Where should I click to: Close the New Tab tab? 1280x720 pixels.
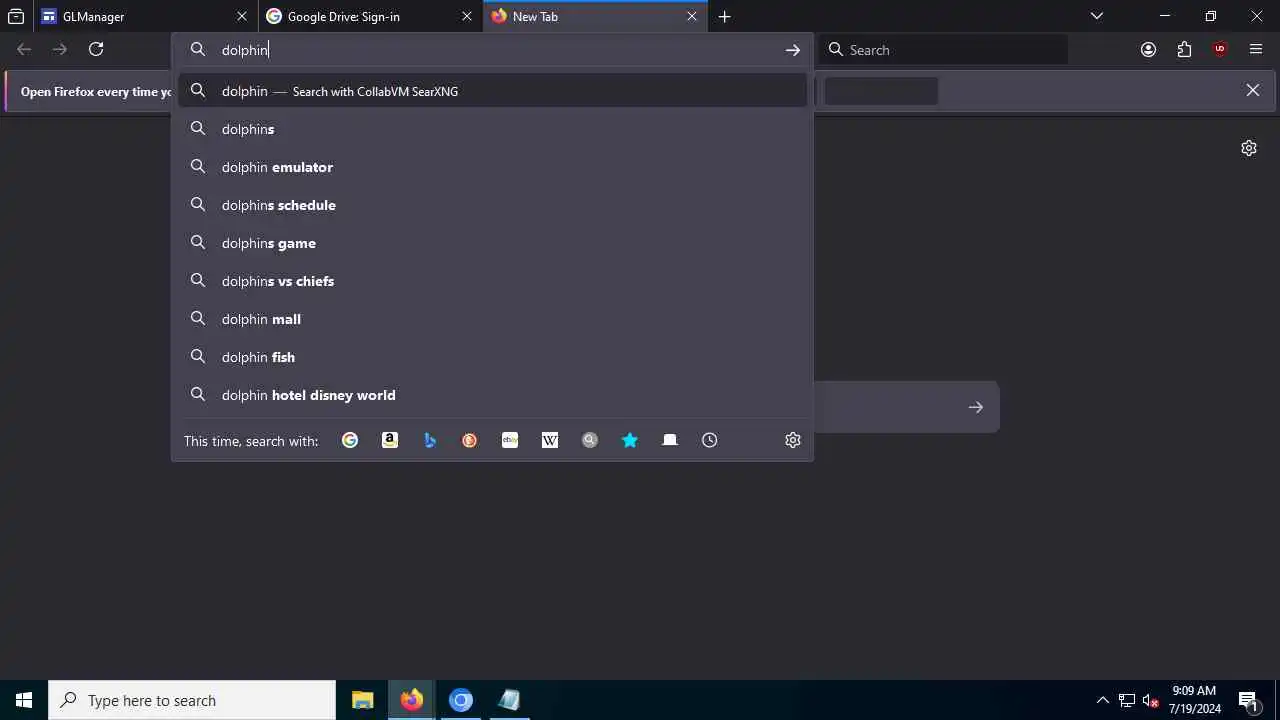click(x=692, y=16)
